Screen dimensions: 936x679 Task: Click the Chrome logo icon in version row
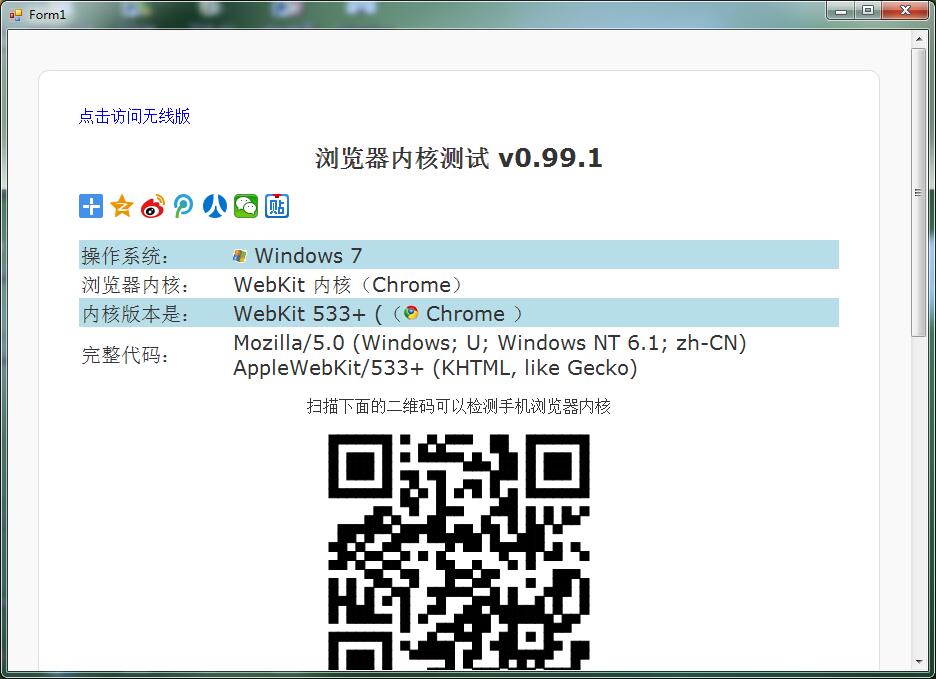[411, 313]
